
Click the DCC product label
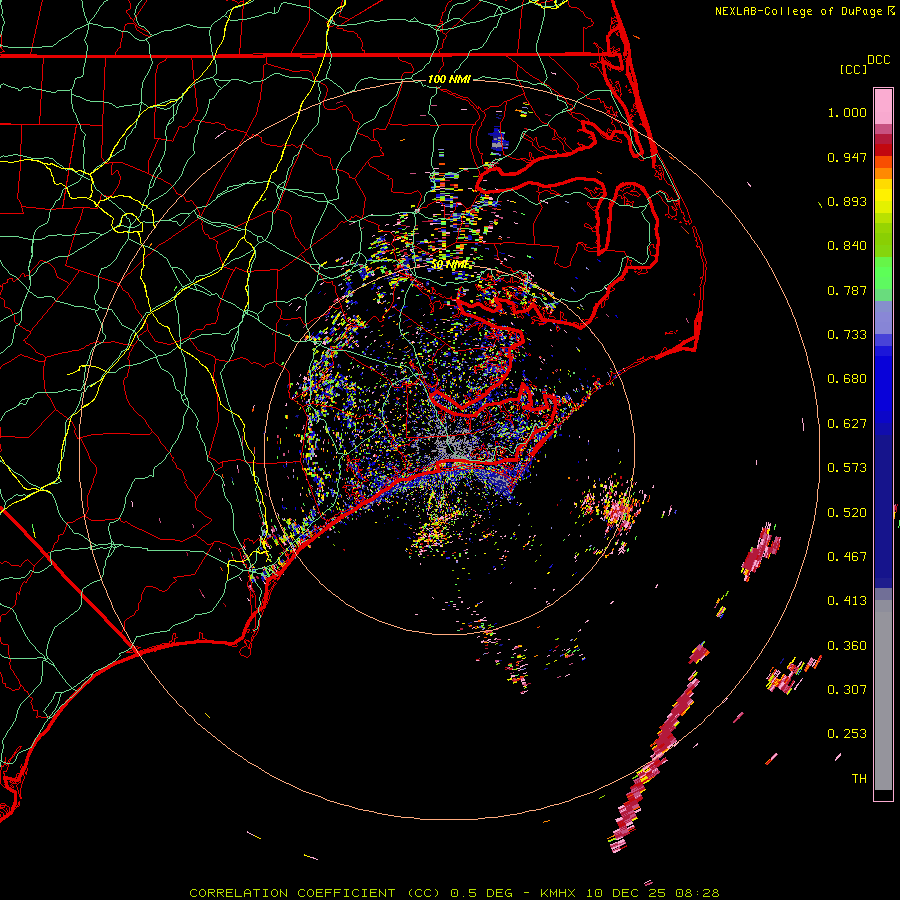pos(878,60)
